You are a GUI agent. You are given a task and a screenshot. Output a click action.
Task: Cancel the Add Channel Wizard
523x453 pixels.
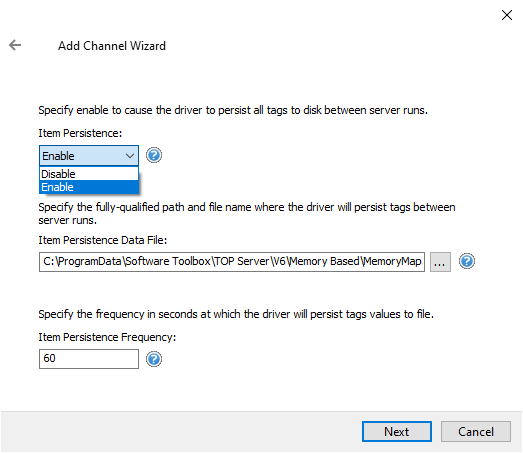point(476,432)
